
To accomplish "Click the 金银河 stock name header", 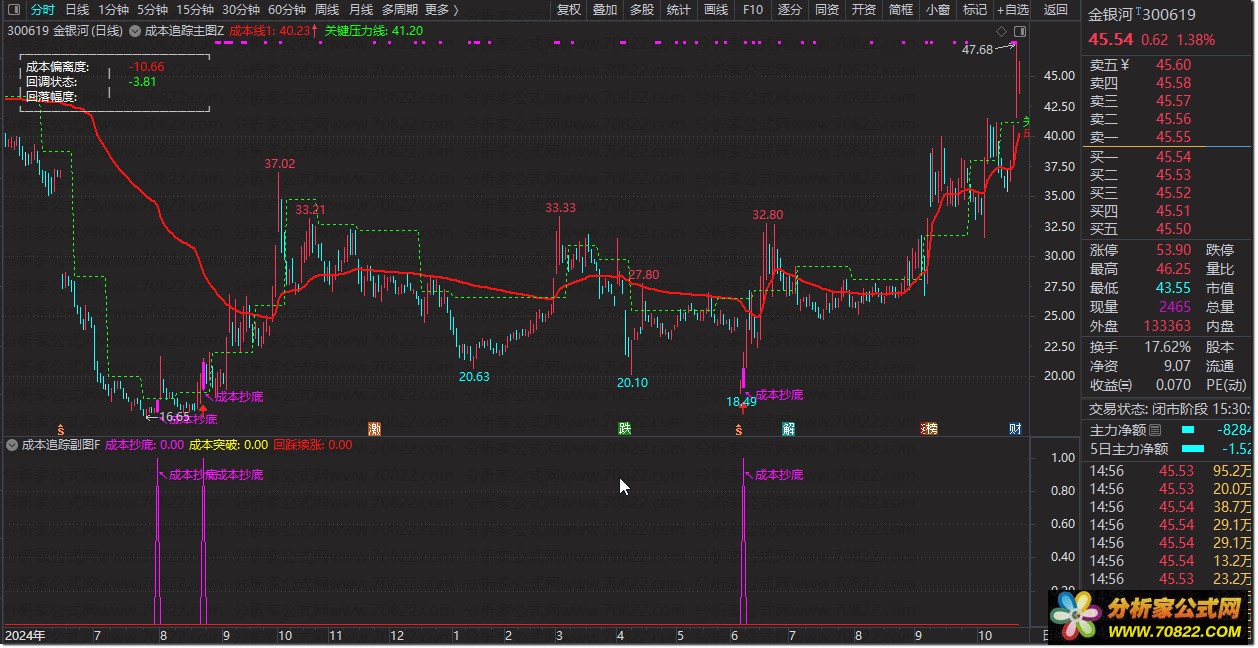I will tap(1111, 15).
